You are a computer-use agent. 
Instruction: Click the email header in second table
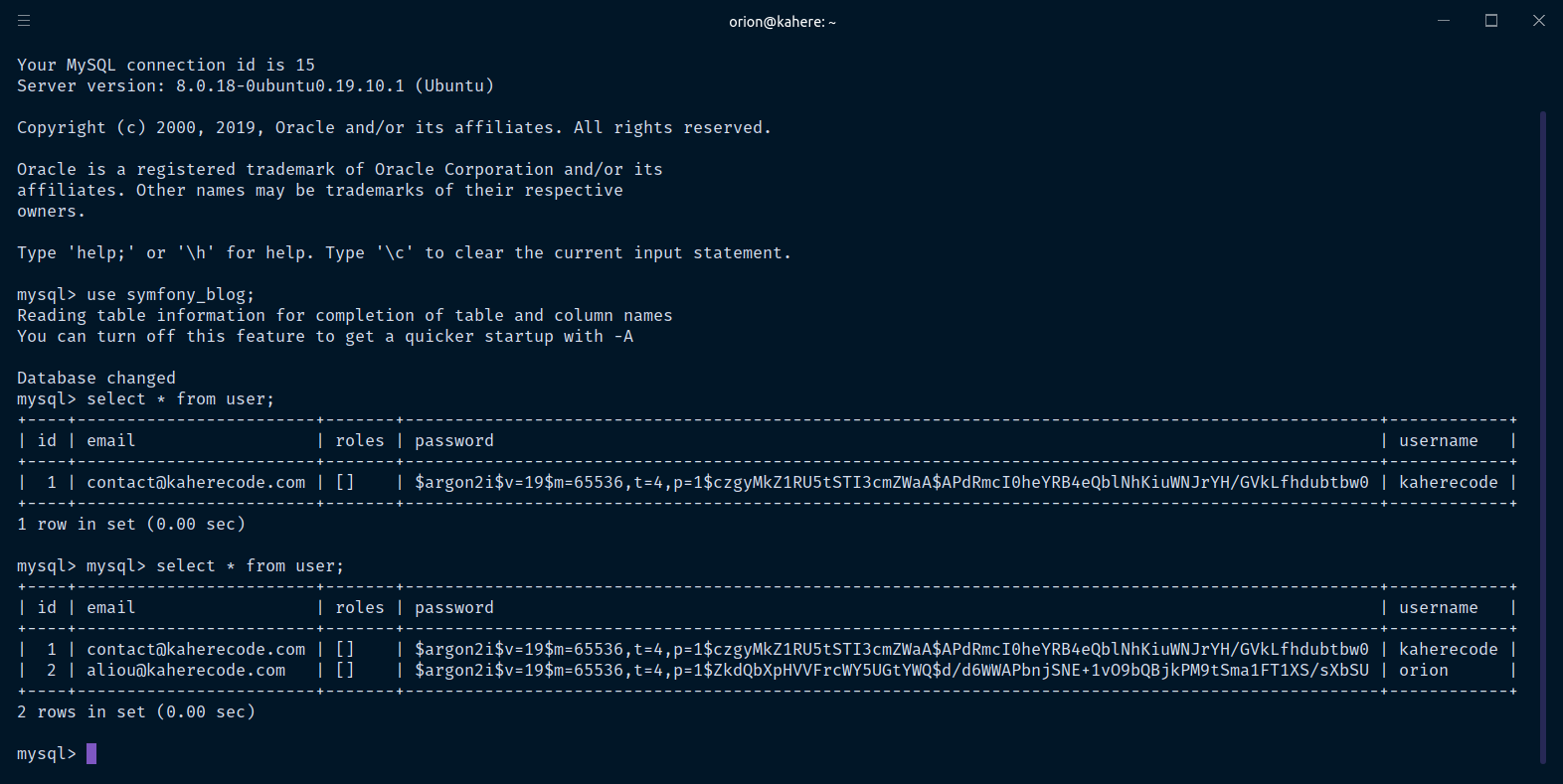[110, 608]
